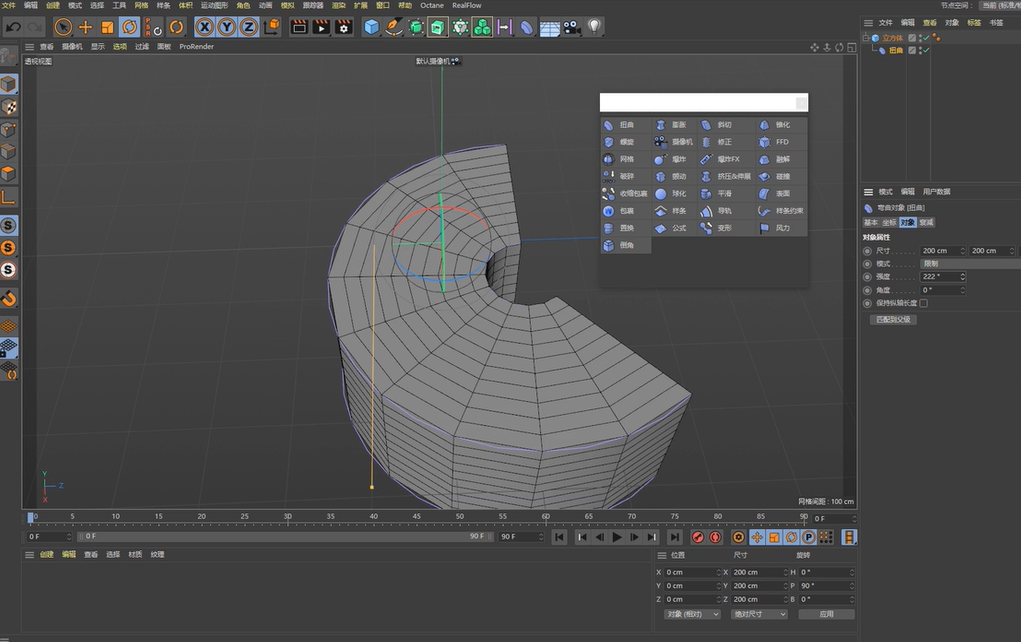Jump to end of animation

point(675,537)
